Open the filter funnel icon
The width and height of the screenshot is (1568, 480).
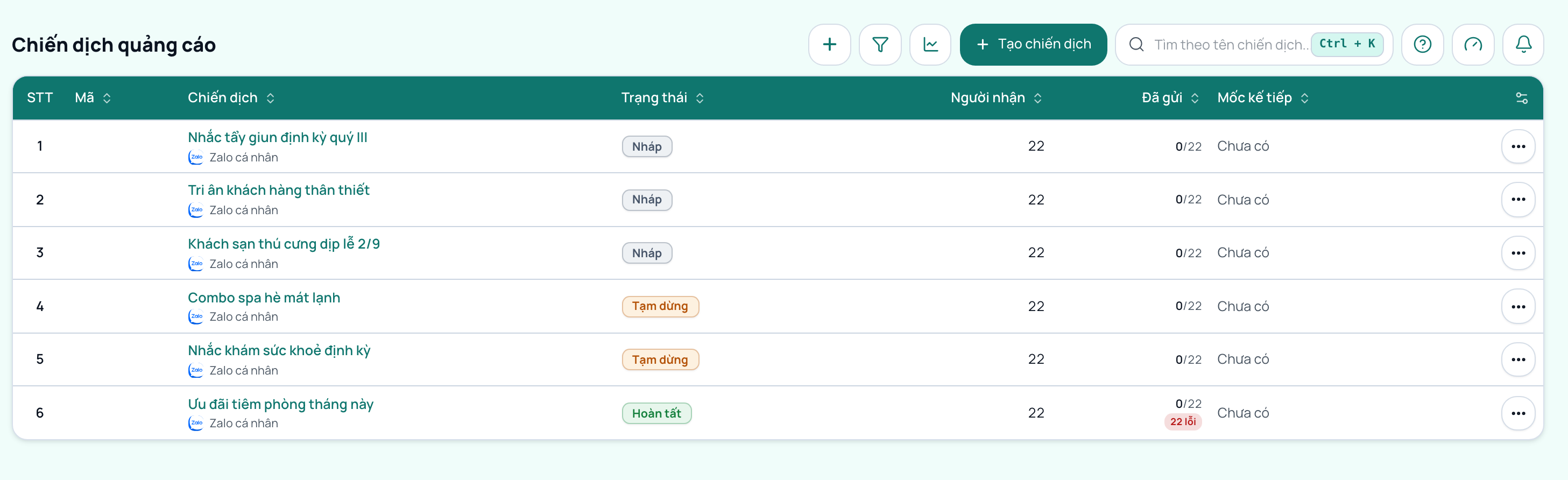pyautogui.click(x=880, y=45)
